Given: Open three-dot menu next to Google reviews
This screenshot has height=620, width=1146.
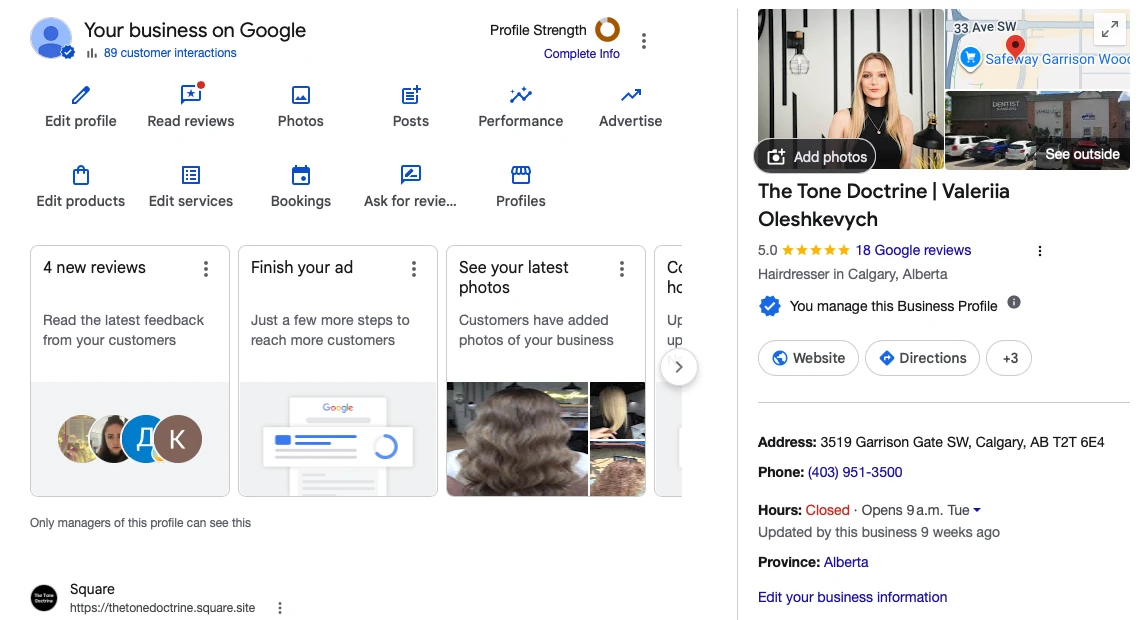Looking at the screenshot, I should tap(1039, 251).
